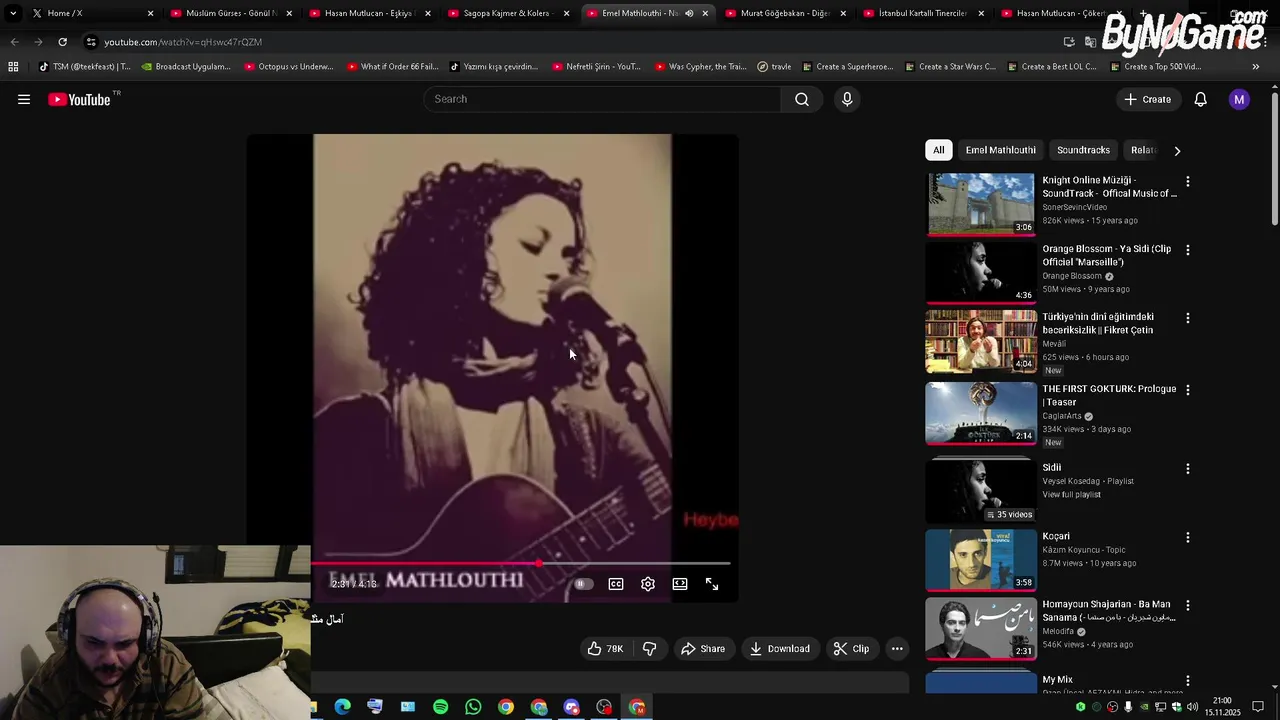Open the Create a Star Wars C... bookmark
The image size is (1280, 720).
pos(952,67)
